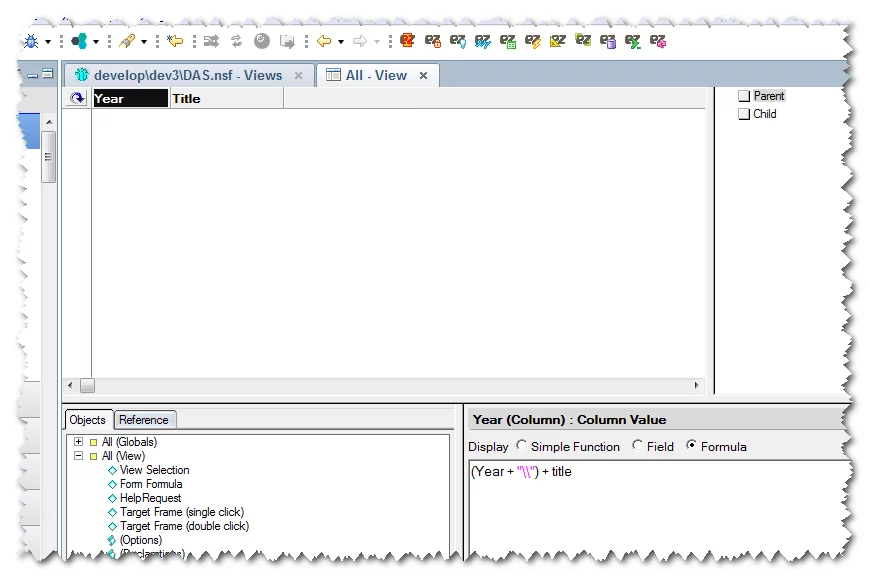Click the refresh icon beside Year column
870x578 pixels.
[77, 98]
